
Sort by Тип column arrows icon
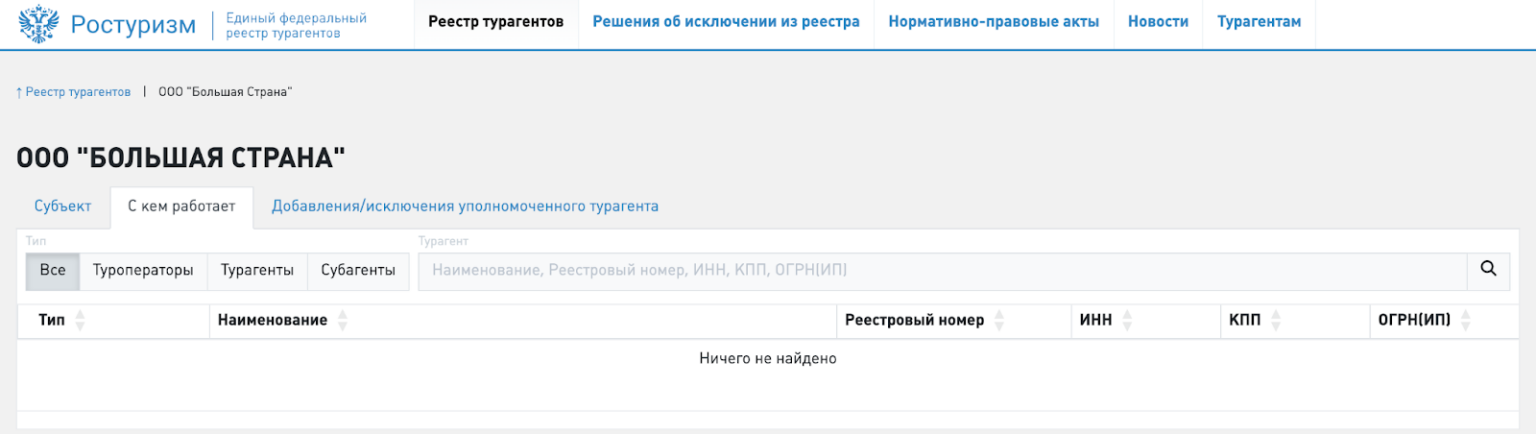81,321
